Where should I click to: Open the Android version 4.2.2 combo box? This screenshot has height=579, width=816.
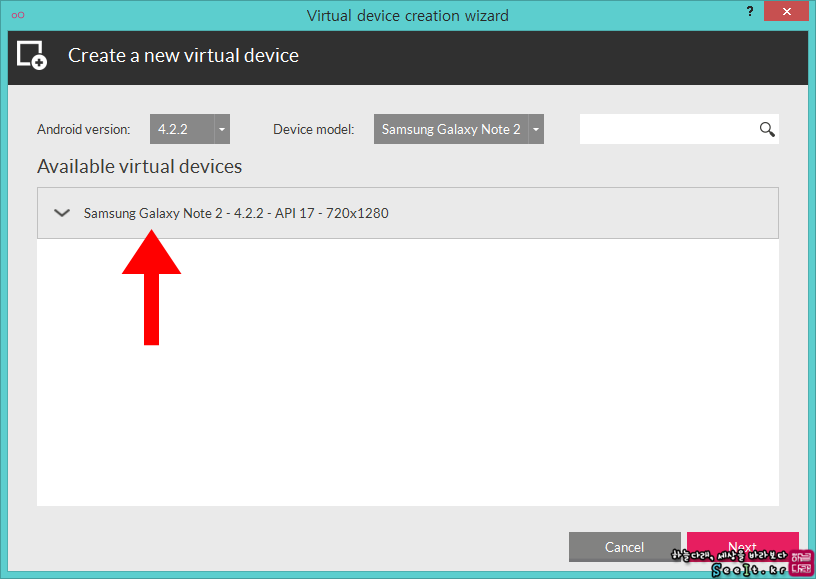tap(189, 129)
